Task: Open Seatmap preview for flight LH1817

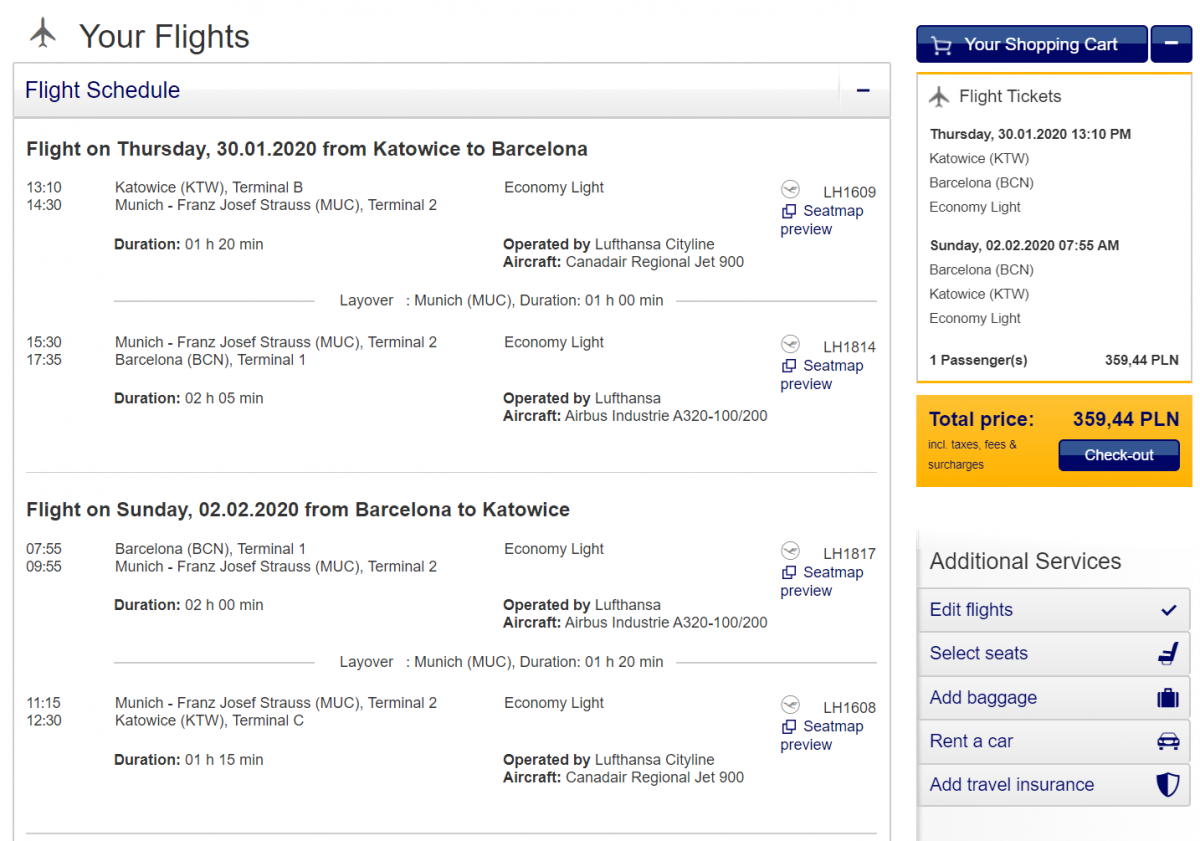Action: 832,573
